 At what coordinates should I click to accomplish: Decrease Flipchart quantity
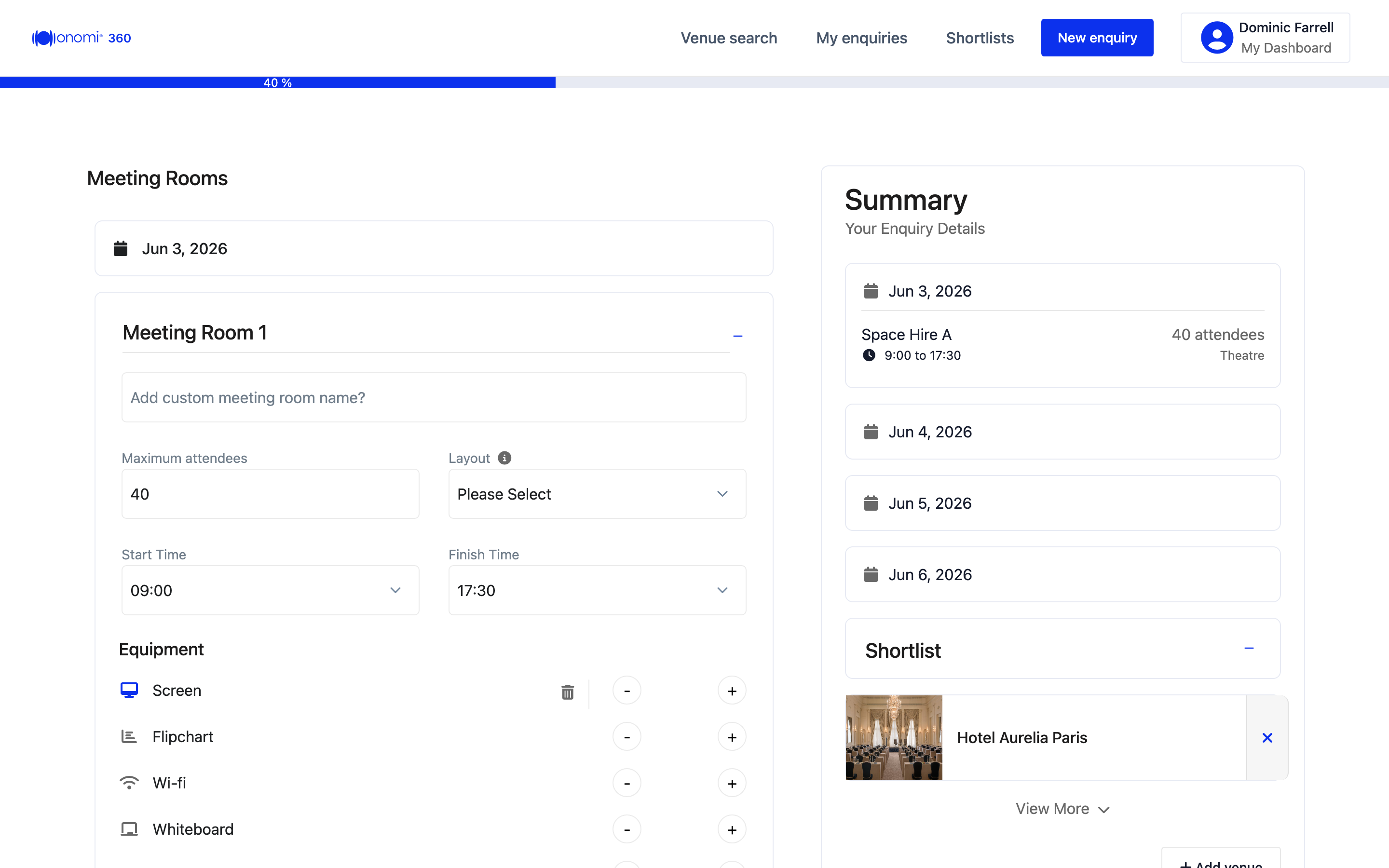click(627, 736)
